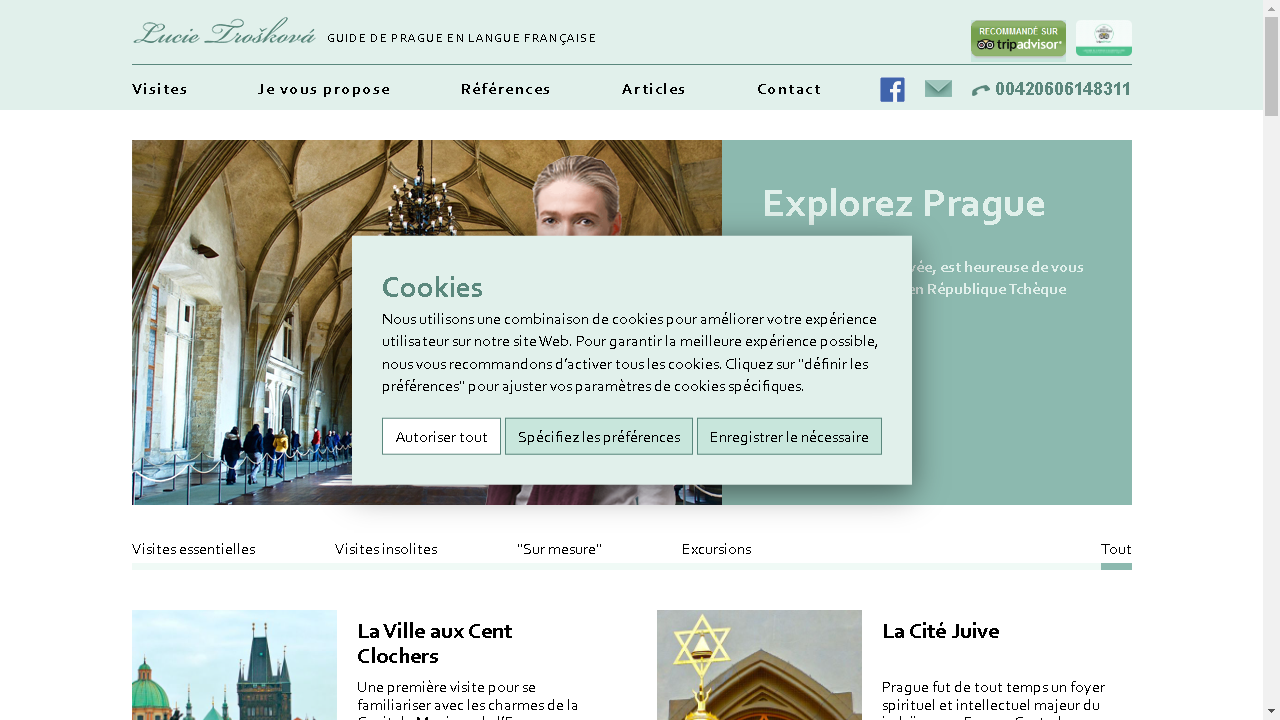Click the phone number 00420606148311
Viewport: 1280px width, 720px height.
click(1051, 89)
